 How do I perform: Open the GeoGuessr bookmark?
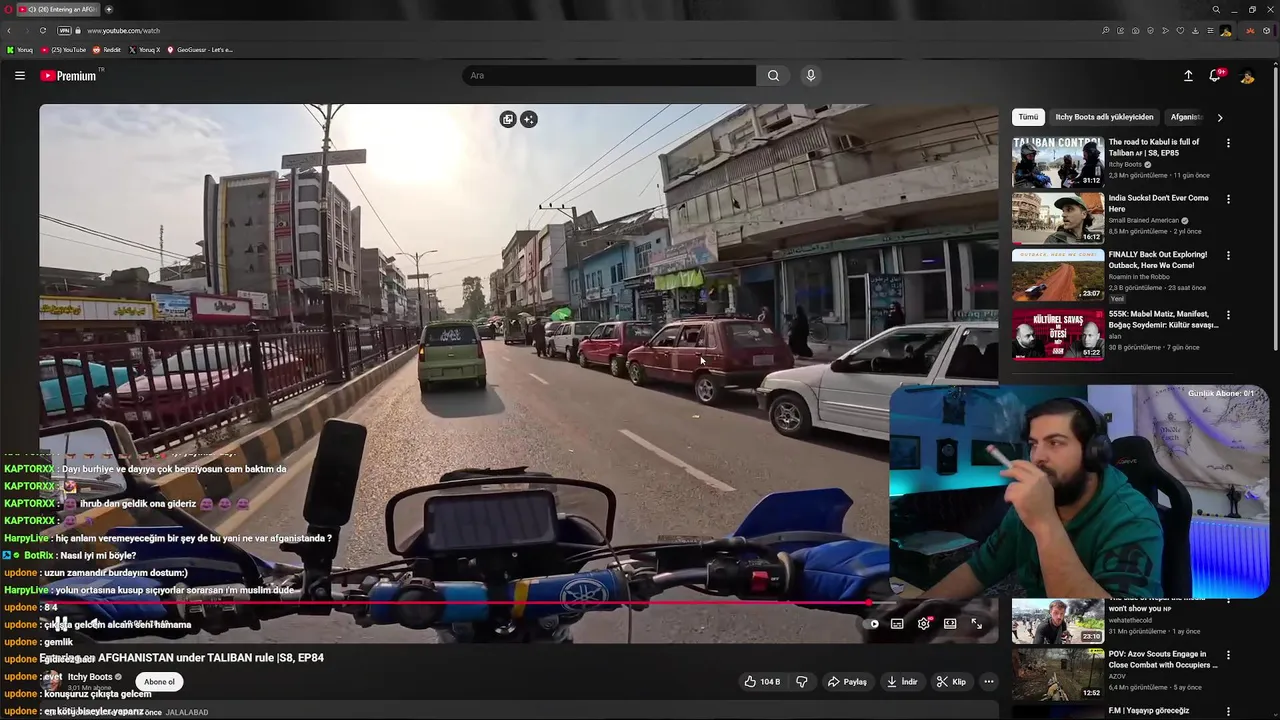[x=200, y=49]
